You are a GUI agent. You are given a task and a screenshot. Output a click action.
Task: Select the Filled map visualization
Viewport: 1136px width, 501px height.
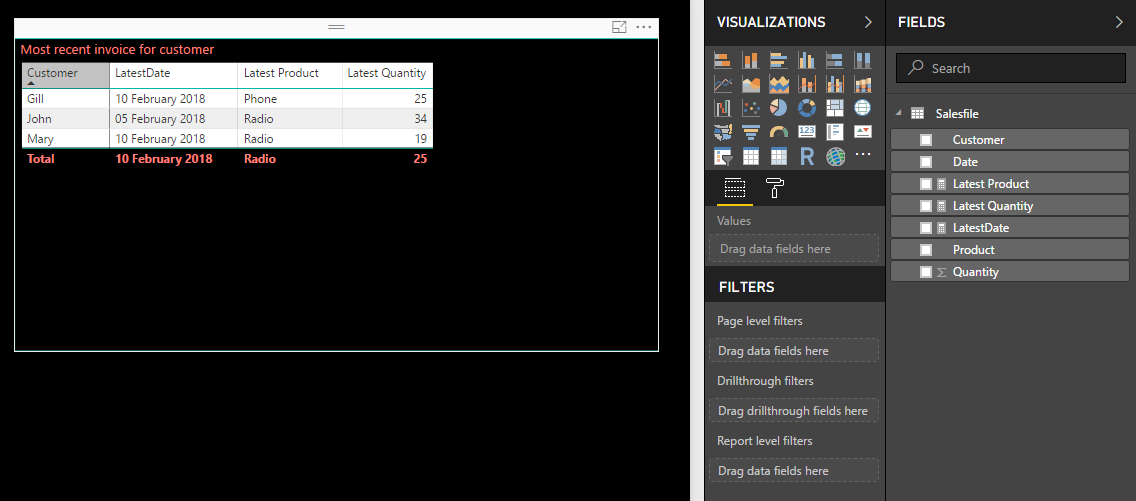(x=722, y=132)
